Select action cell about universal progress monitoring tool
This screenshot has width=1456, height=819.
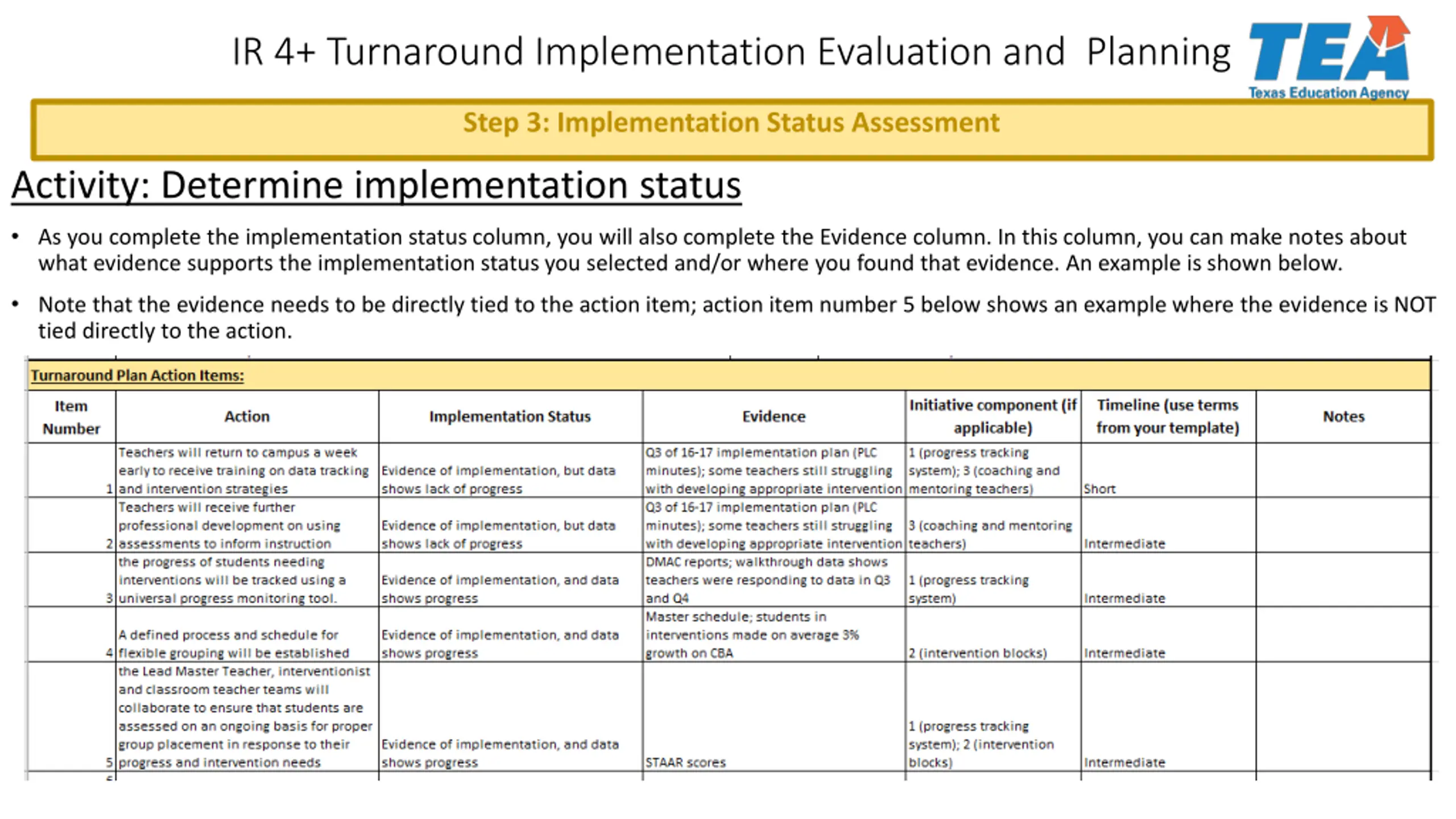247,580
